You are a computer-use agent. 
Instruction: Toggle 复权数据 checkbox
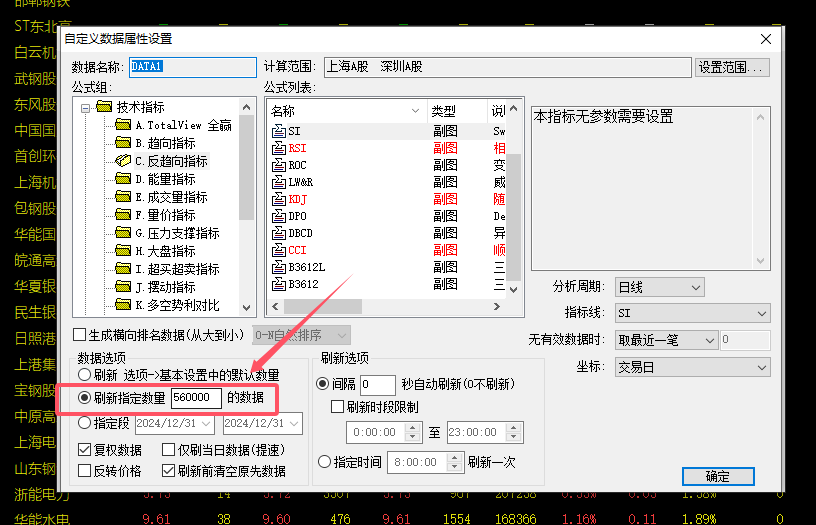pyautogui.click(x=84, y=450)
